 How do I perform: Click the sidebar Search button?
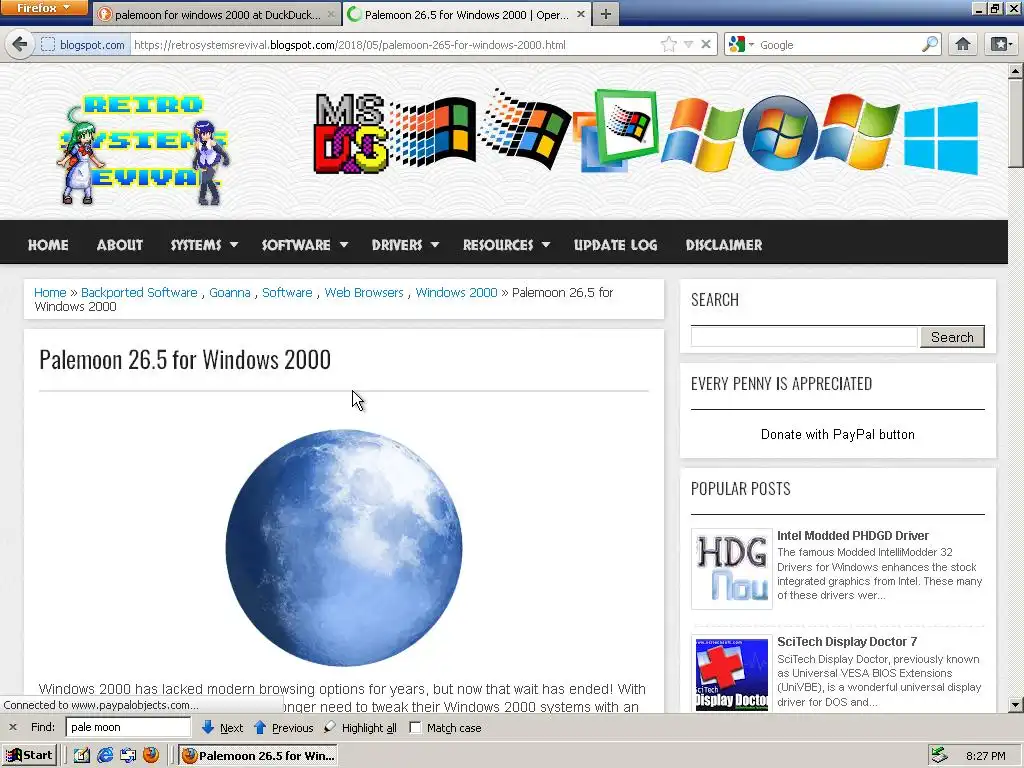952,337
